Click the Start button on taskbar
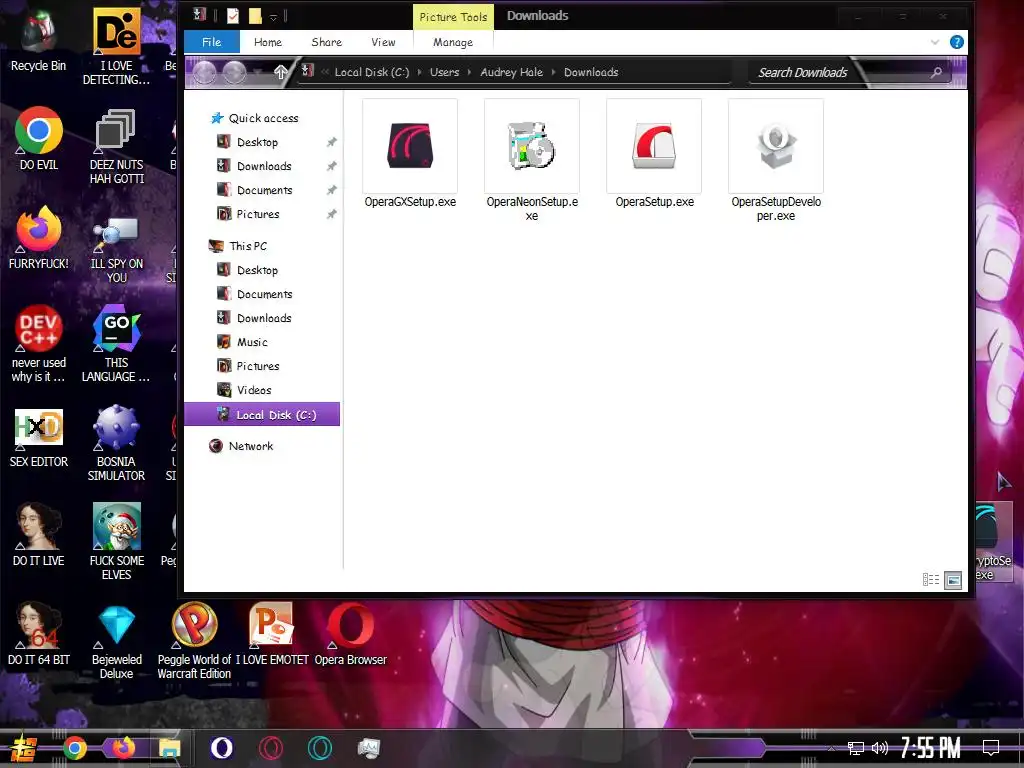 pos(24,748)
